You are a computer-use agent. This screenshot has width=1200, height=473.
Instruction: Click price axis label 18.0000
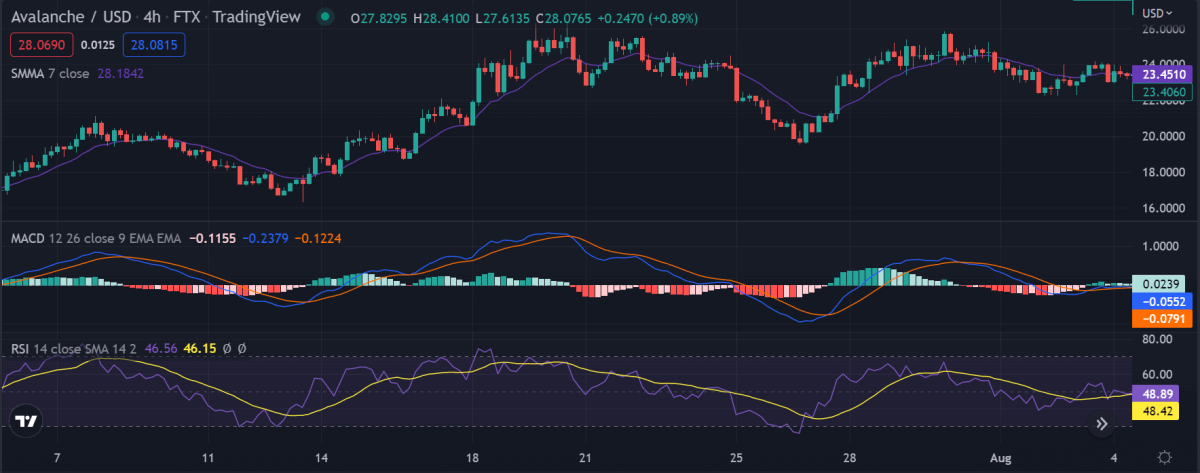(1164, 172)
